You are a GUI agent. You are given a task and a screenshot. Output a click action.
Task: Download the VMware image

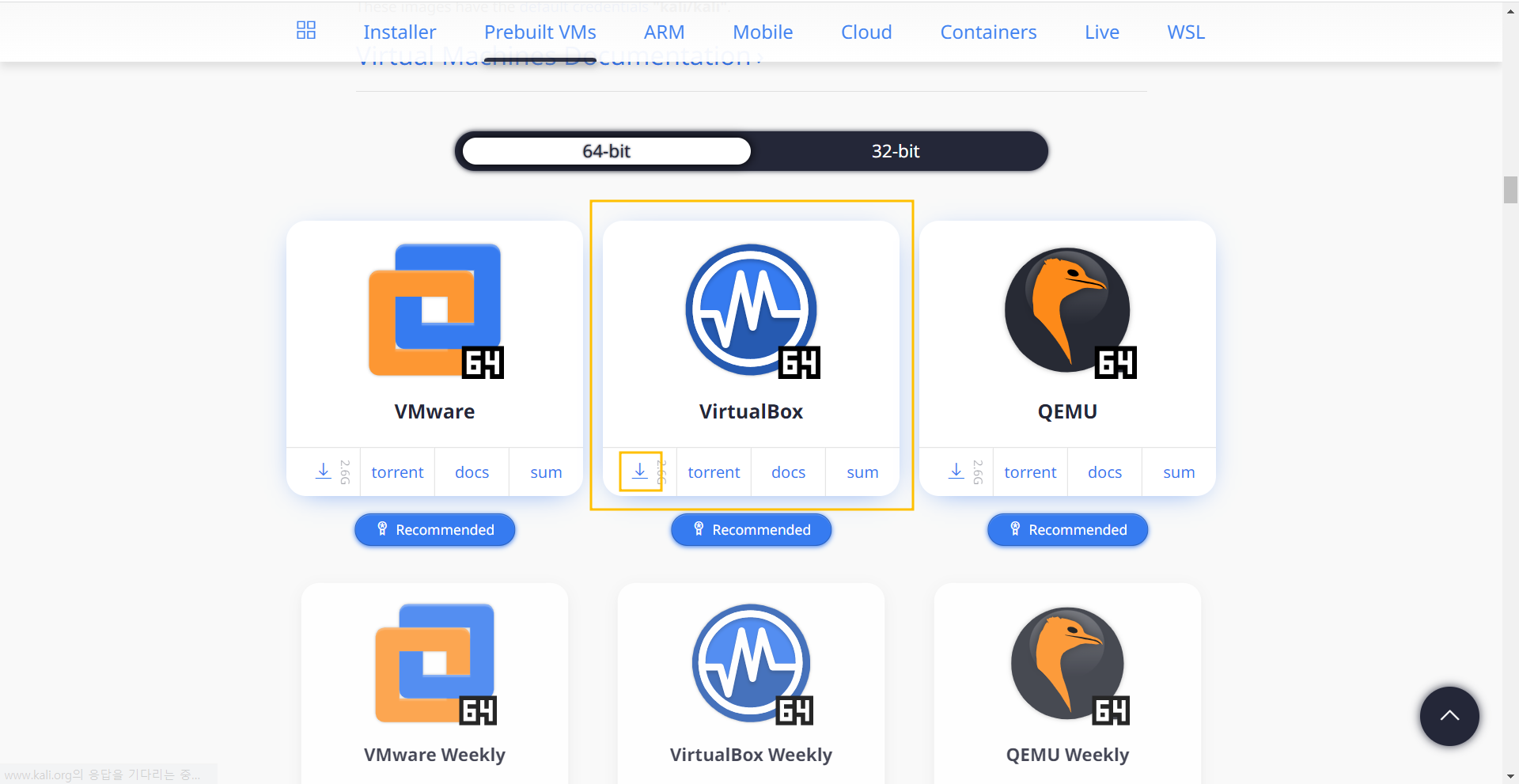[324, 472]
